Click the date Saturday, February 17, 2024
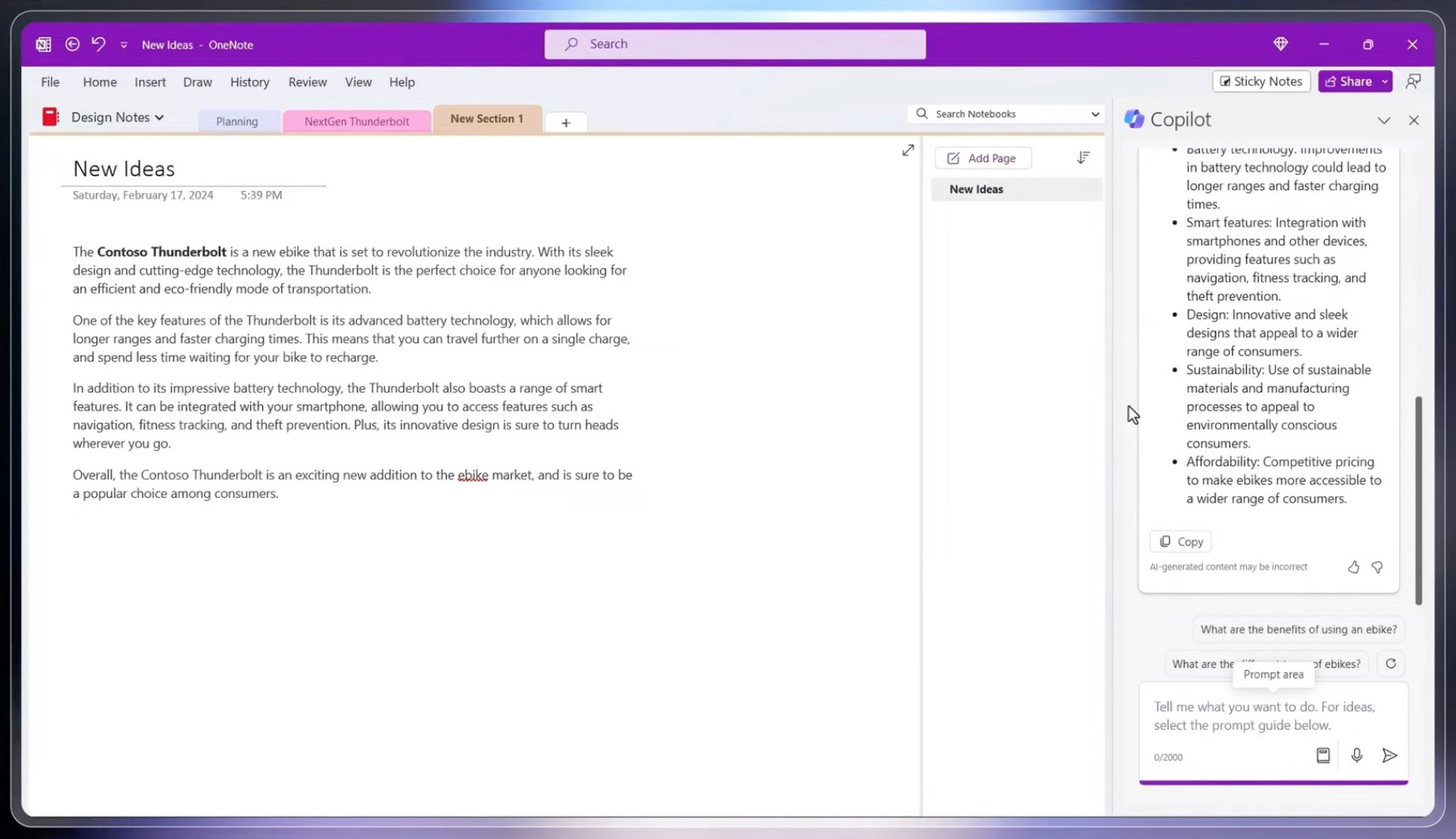 [x=143, y=195]
